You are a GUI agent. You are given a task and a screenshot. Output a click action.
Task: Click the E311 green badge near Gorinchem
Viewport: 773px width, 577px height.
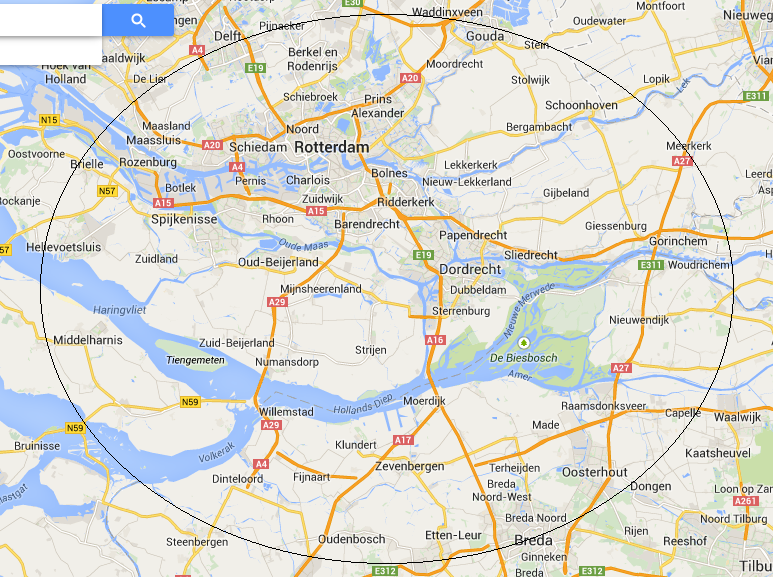click(650, 265)
